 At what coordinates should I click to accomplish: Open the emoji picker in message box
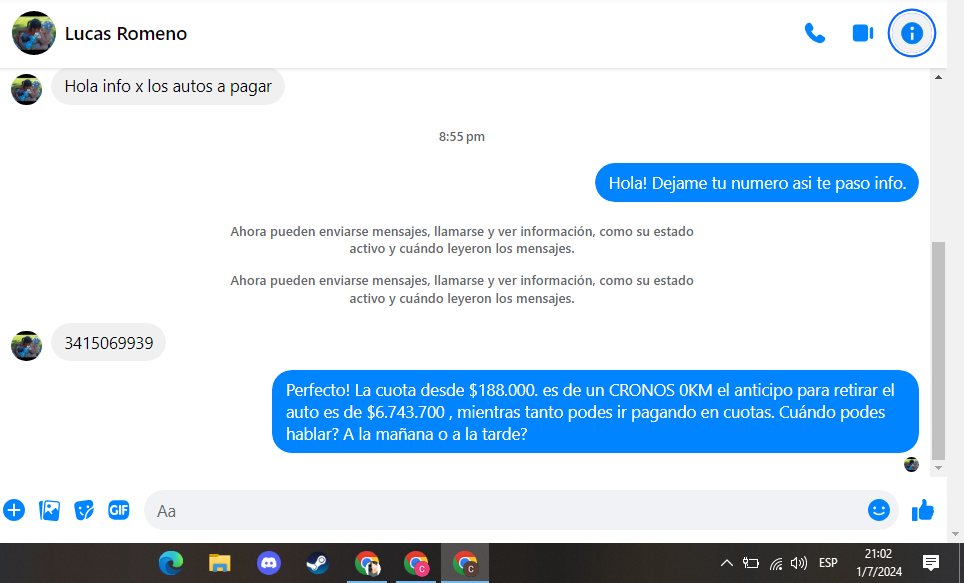[878, 510]
